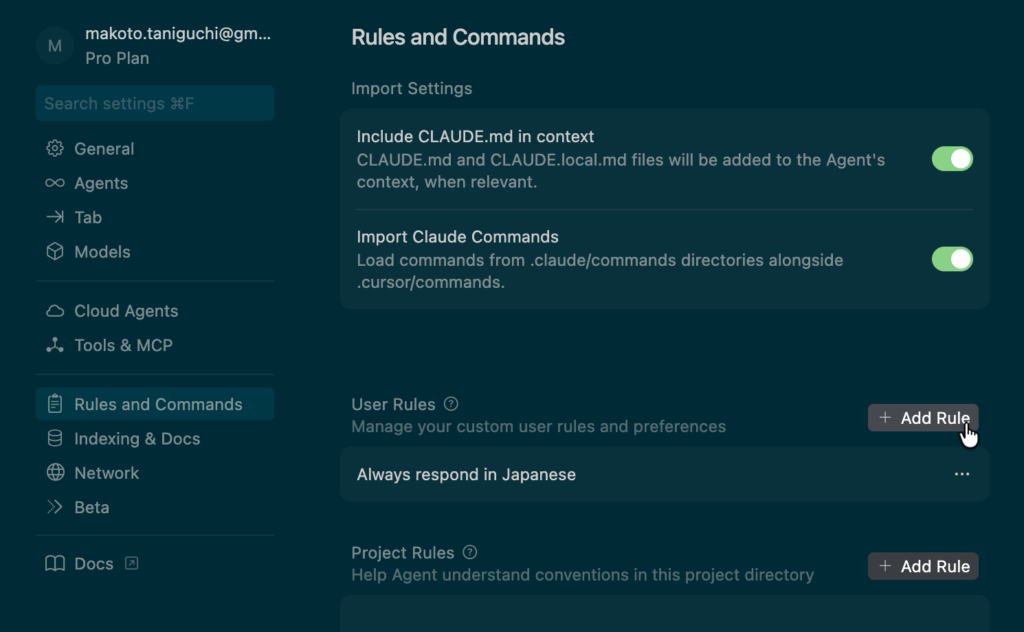Add a new User Rule
This screenshot has height=632, width=1024.
pyautogui.click(x=923, y=418)
